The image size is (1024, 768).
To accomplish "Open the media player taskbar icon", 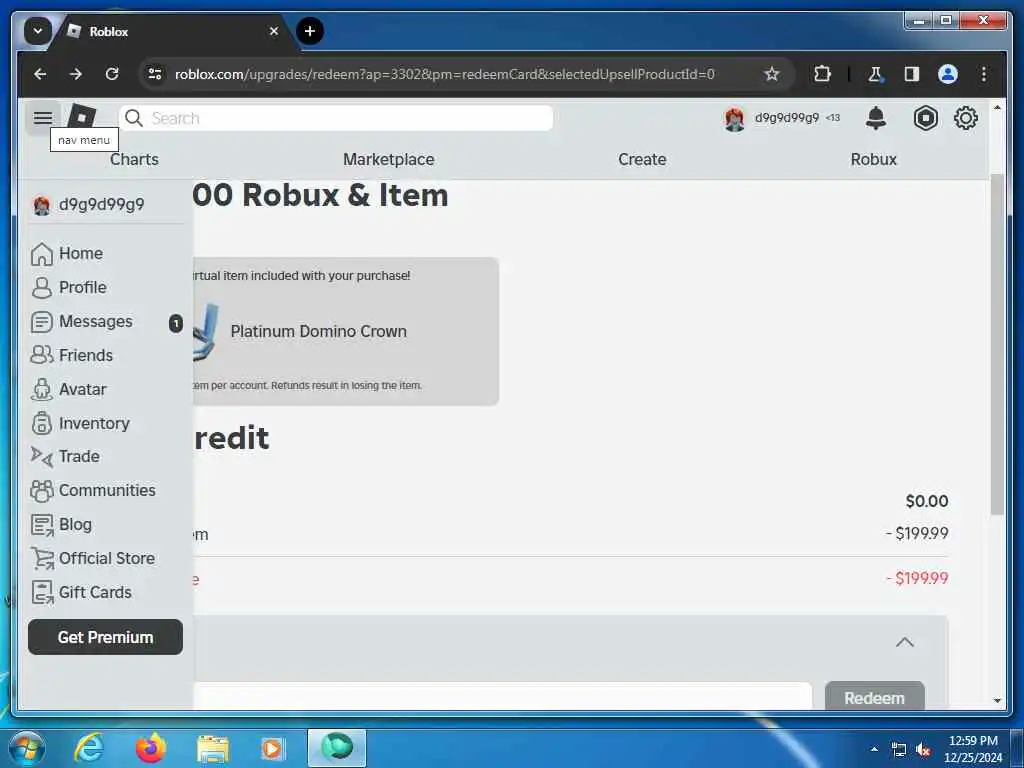I will [x=273, y=748].
